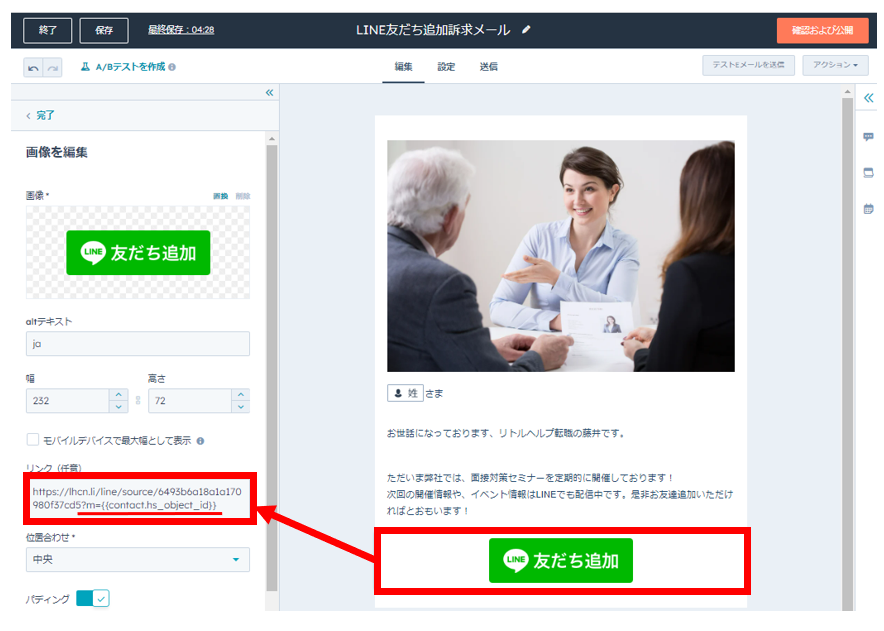Collapse the left editing panel
Viewport: 884px width, 631px height.
269,93
